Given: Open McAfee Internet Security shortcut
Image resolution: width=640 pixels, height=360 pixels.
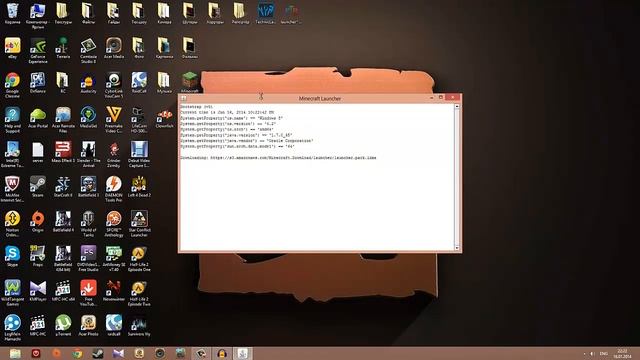Looking at the screenshot, I should (13, 189).
